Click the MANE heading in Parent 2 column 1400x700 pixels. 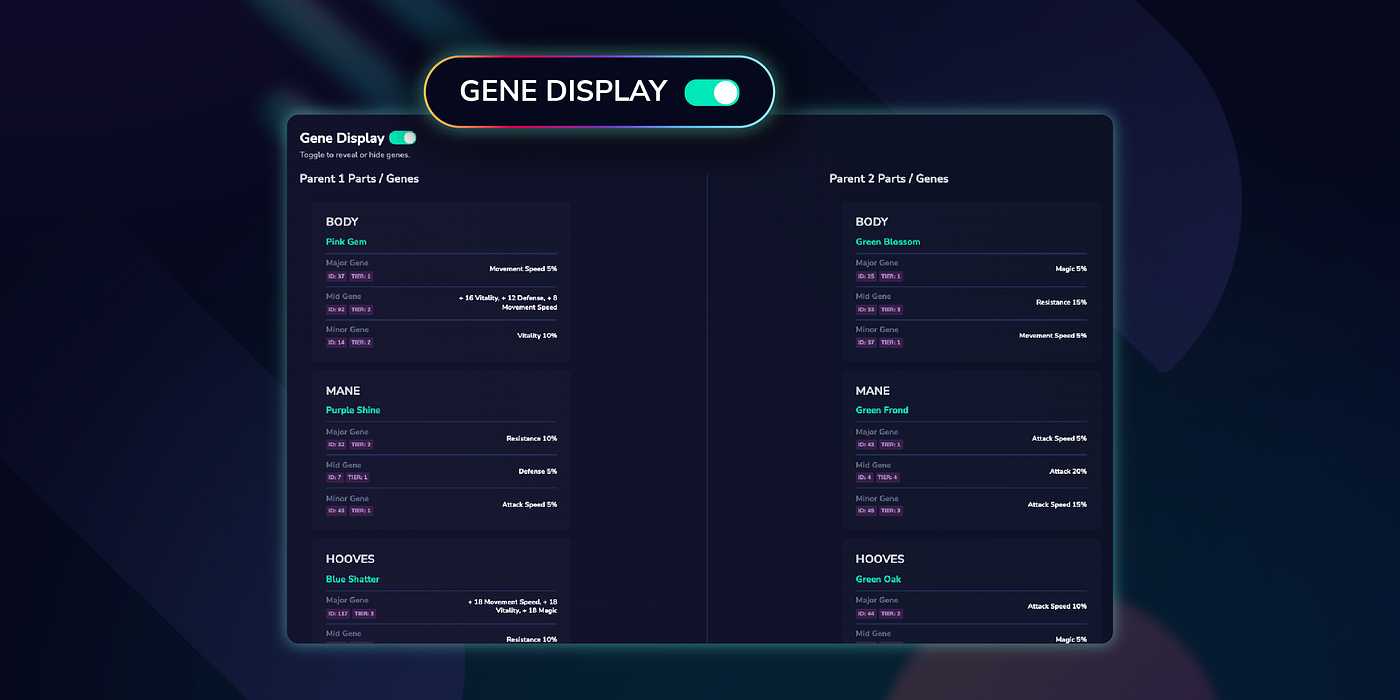873,391
